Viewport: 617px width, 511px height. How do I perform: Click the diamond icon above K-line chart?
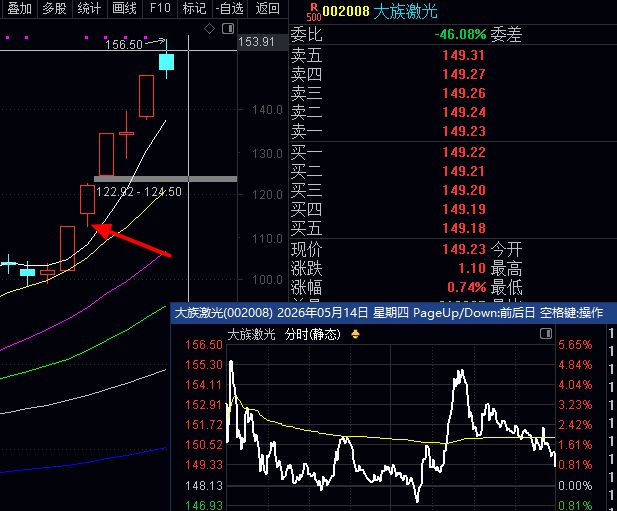[x=209, y=28]
